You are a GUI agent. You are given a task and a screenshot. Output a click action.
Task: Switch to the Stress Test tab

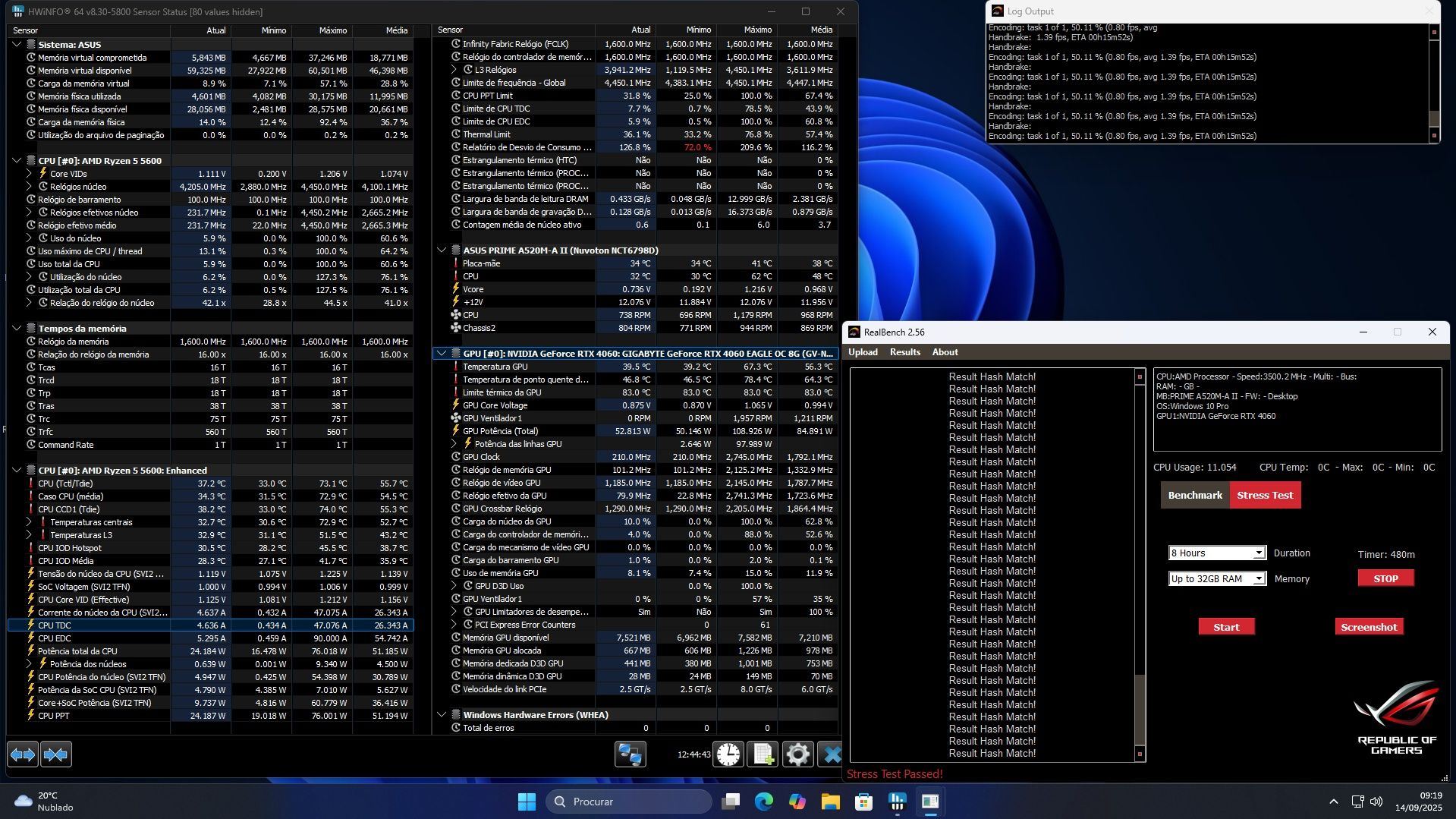tap(1265, 496)
